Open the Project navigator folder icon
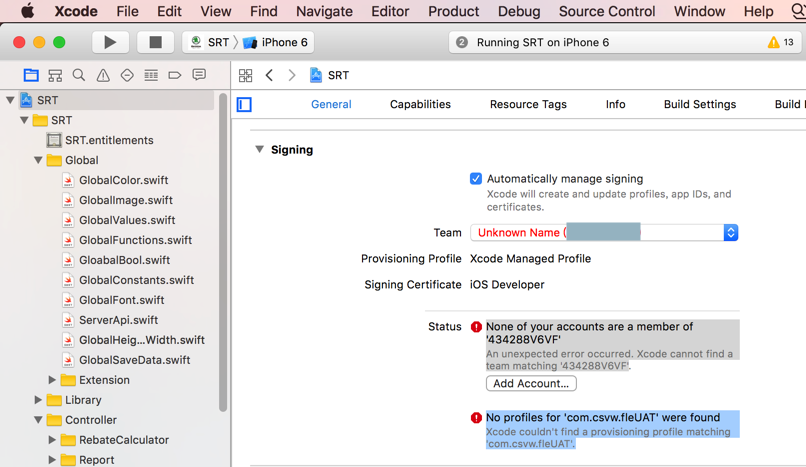Image resolution: width=806 pixels, height=467 pixels. coord(31,75)
